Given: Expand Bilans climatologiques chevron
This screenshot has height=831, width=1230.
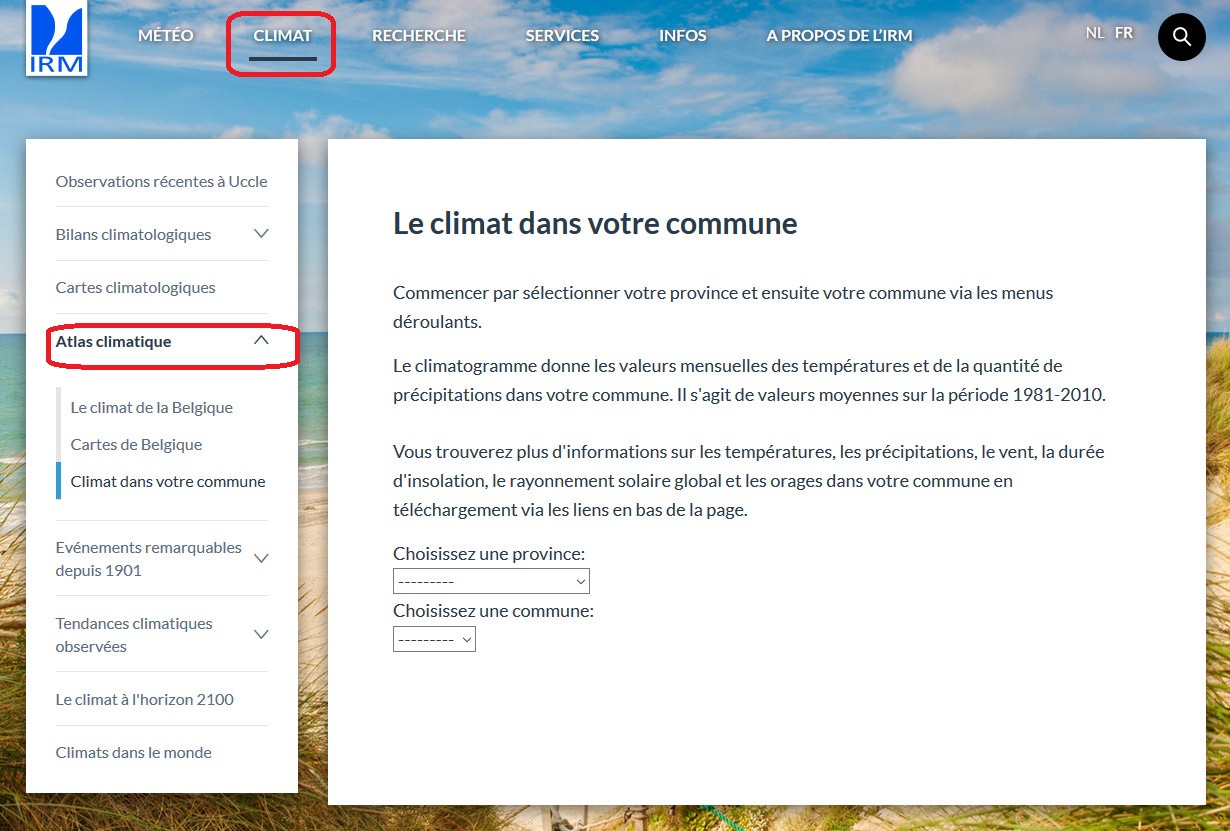Looking at the screenshot, I should 261,234.
